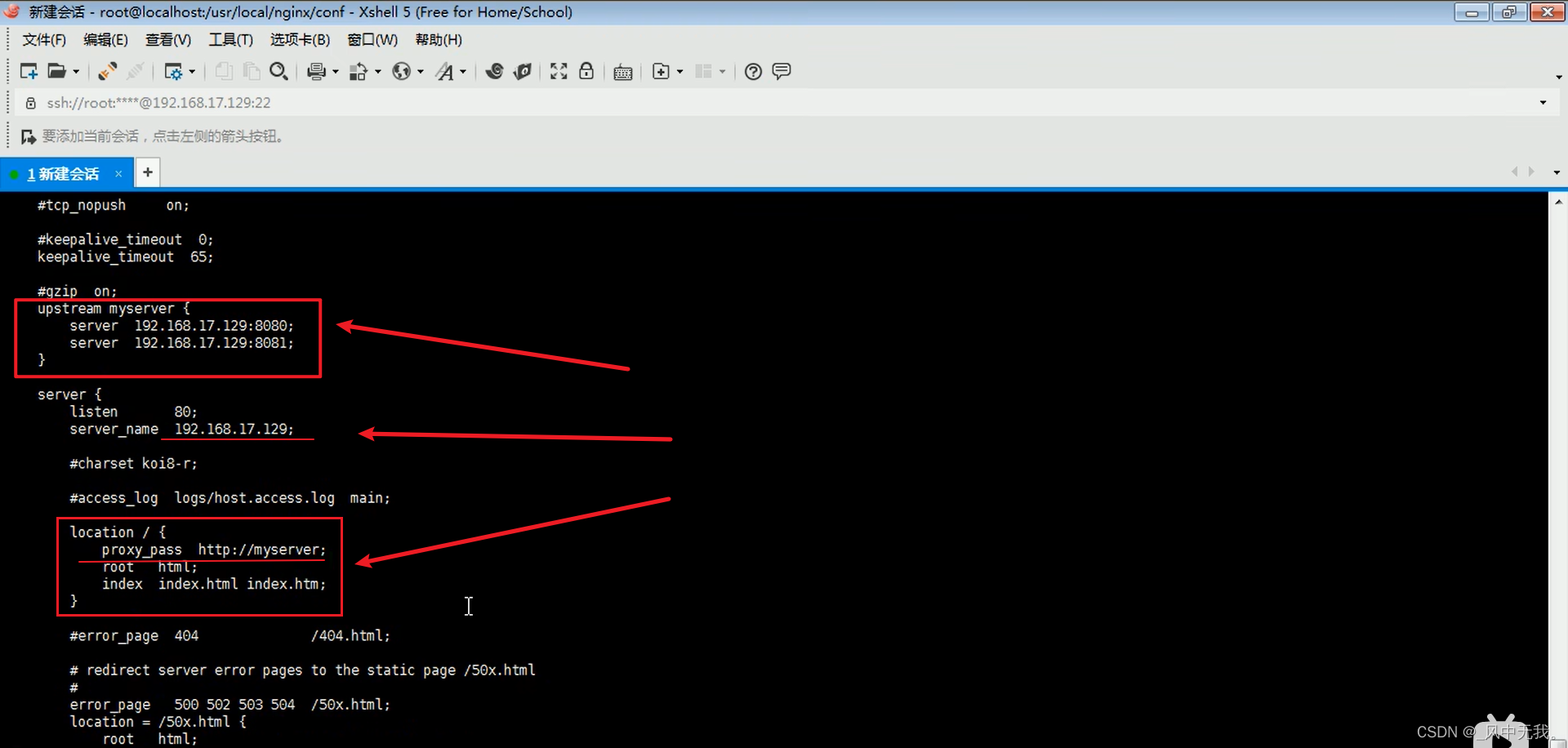Open the 工具(T) menu
Viewport: 1568px width, 748px height.
(x=230, y=40)
